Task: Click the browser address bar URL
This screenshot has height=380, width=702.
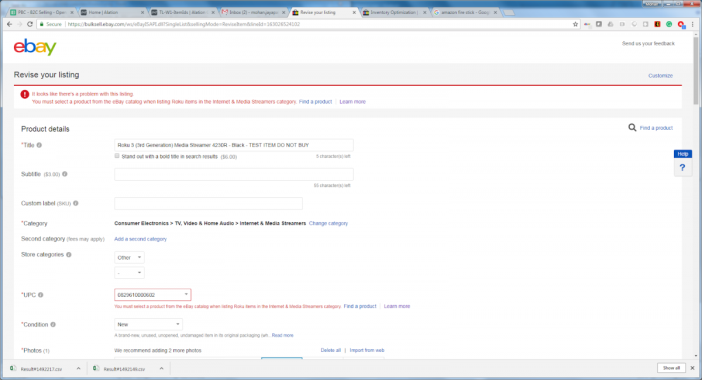Action: [184, 24]
